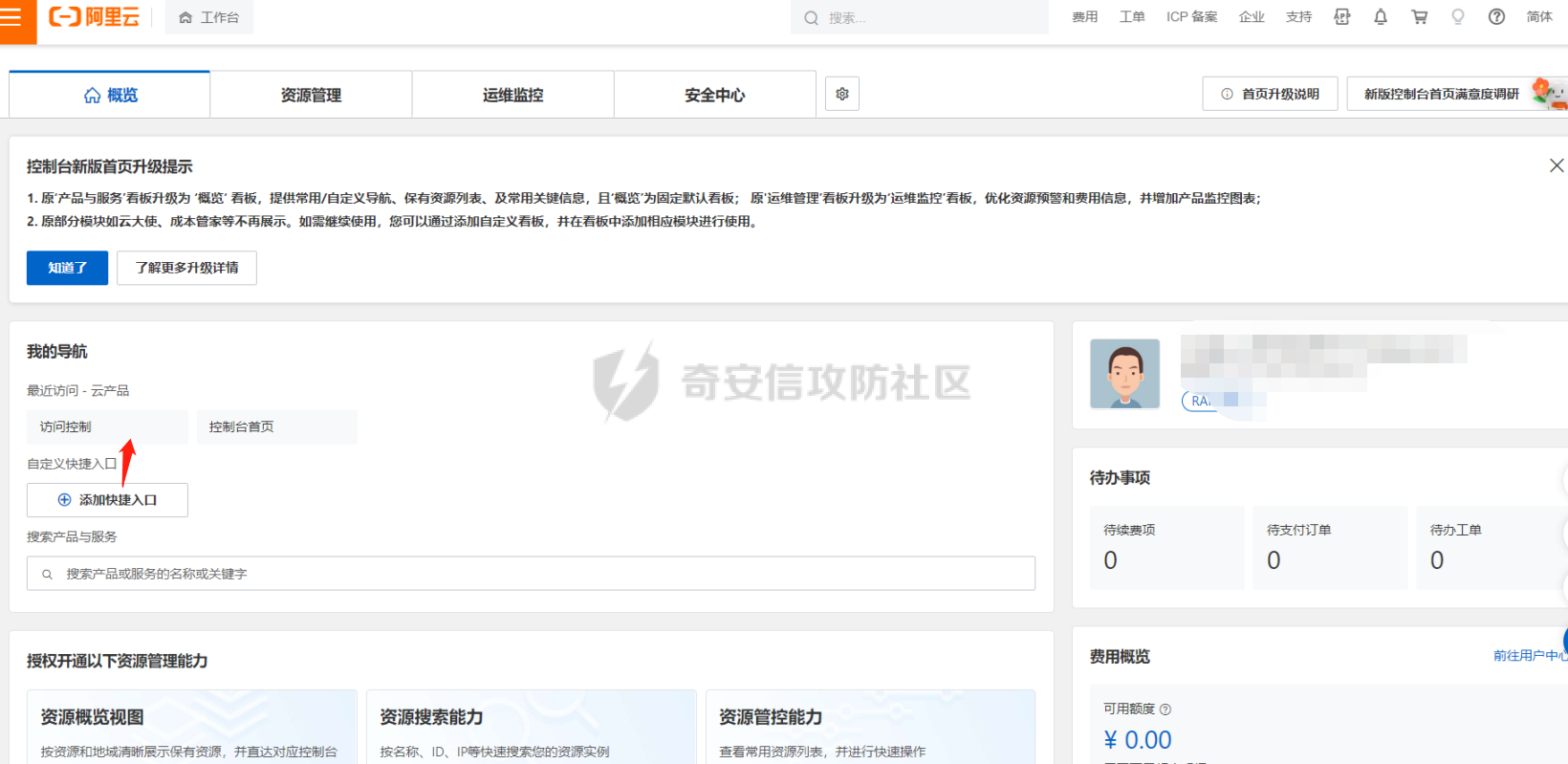Focus the product and service search field
The width and height of the screenshot is (1568, 764).
pos(531,574)
